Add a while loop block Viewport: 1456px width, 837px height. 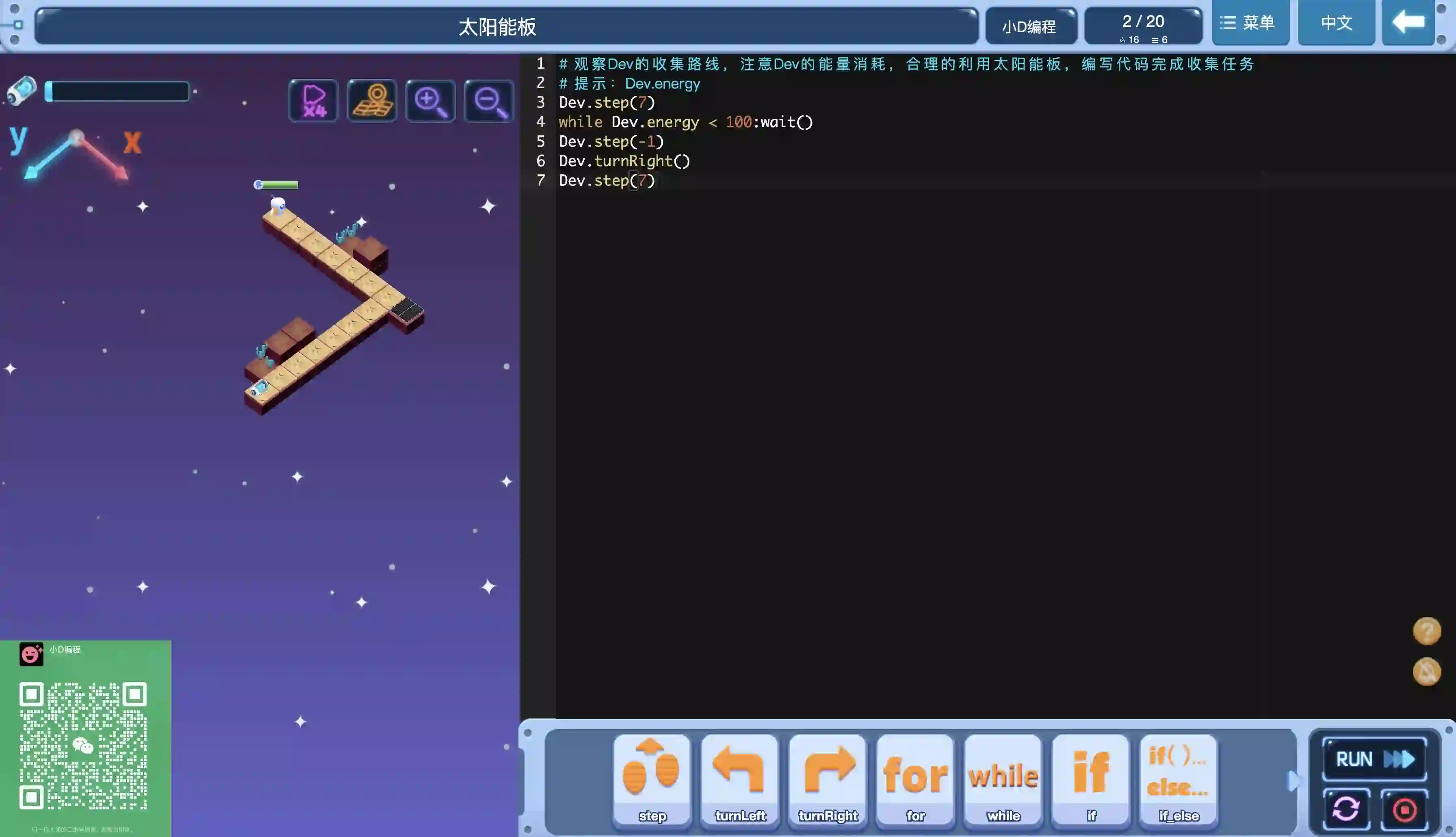click(x=1003, y=780)
